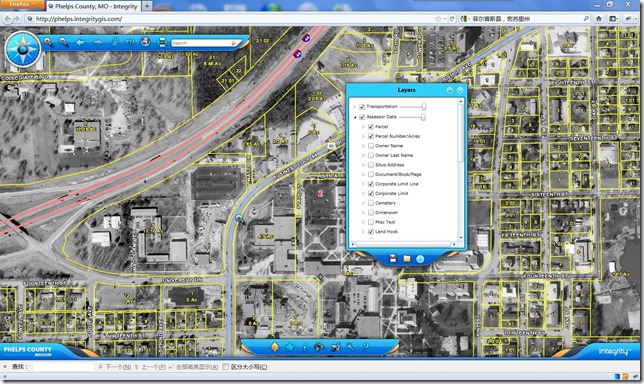
Task: Bookmark page with the star icon
Action: click(438, 18)
